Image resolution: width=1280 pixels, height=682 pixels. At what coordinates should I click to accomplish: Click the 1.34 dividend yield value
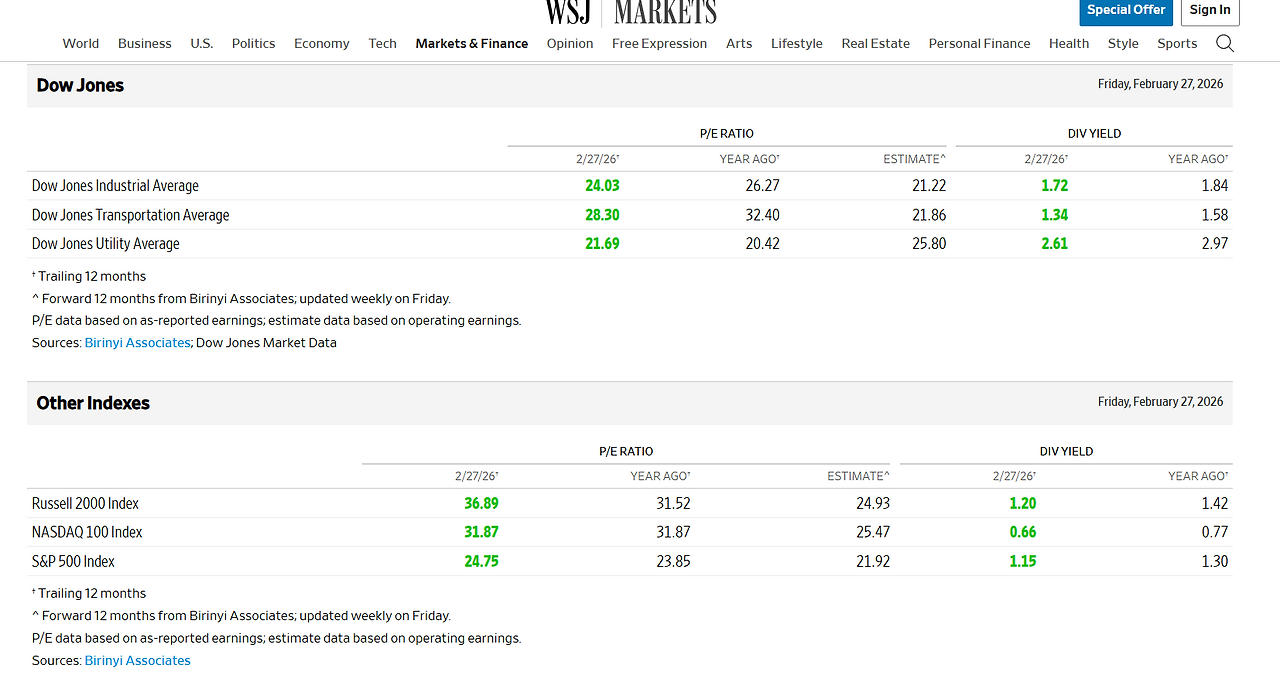1054,215
